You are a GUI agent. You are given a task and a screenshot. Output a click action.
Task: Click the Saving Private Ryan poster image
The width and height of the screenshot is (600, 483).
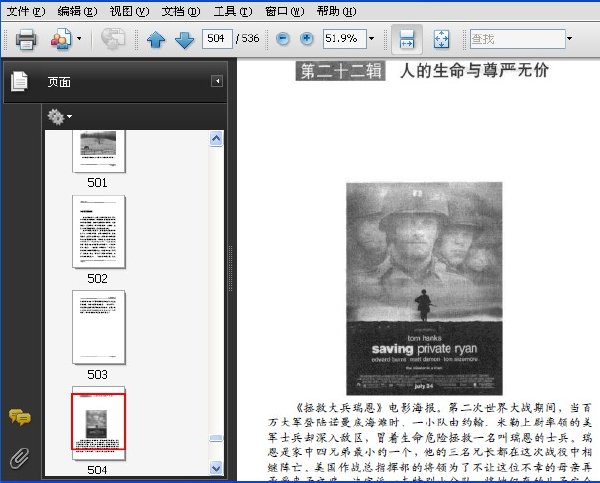click(424, 289)
